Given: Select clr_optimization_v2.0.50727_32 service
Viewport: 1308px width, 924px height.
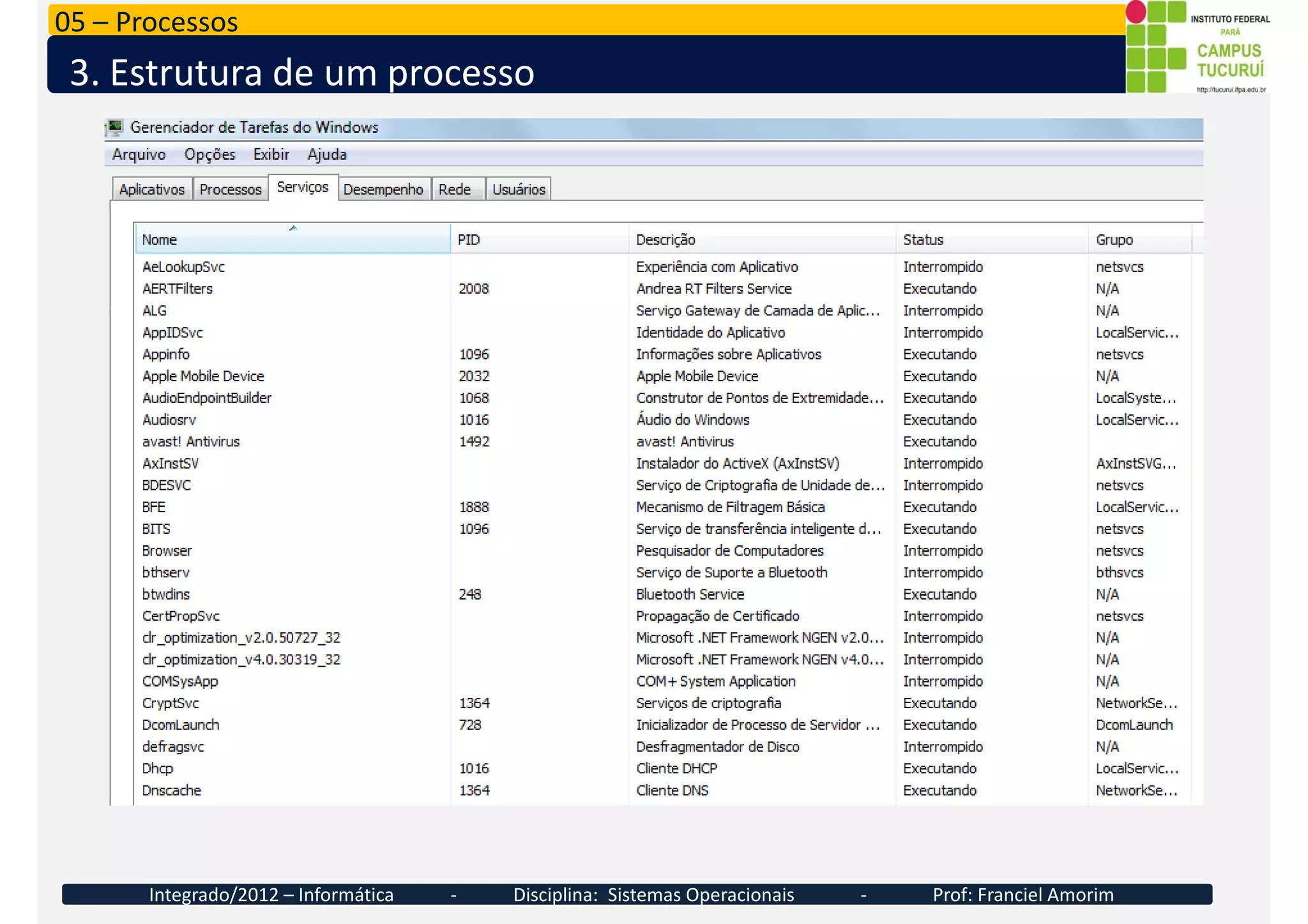Looking at the screenshot, I should click(x=241, y=638).
